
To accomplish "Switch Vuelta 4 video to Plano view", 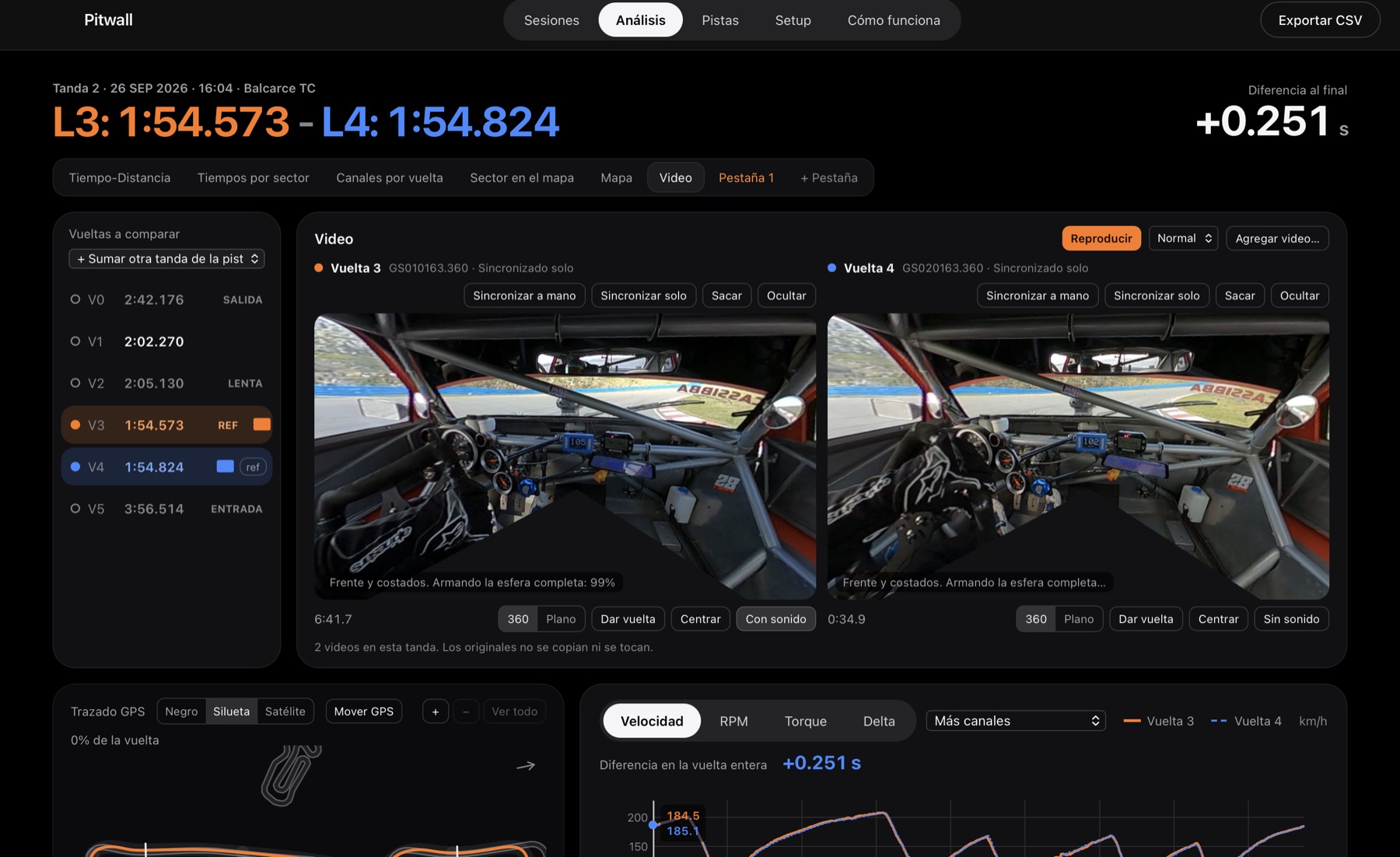I will coord(1079,619).
